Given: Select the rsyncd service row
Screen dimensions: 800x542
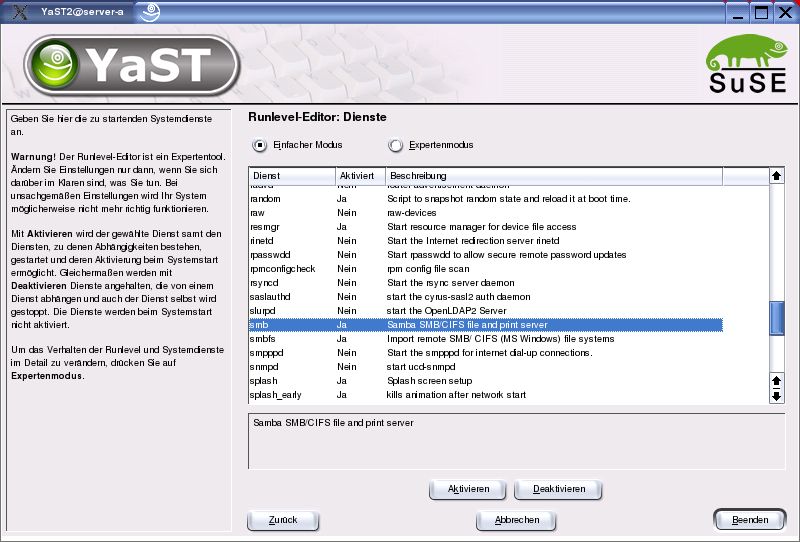Looking at the screenshot, I should tap(486, 283).
